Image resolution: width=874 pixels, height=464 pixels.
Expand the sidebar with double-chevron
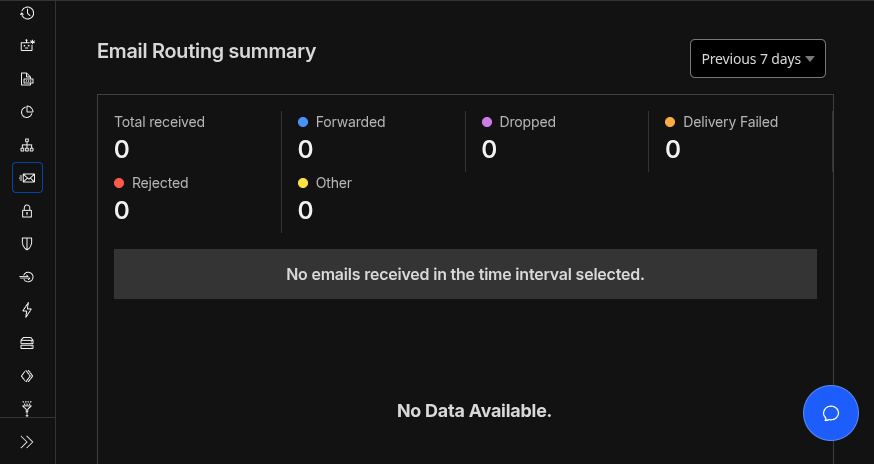click(x=27, y=441)
